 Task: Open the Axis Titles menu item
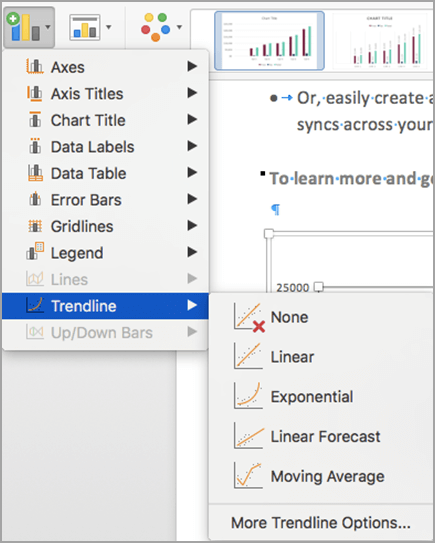click(105, 93)
